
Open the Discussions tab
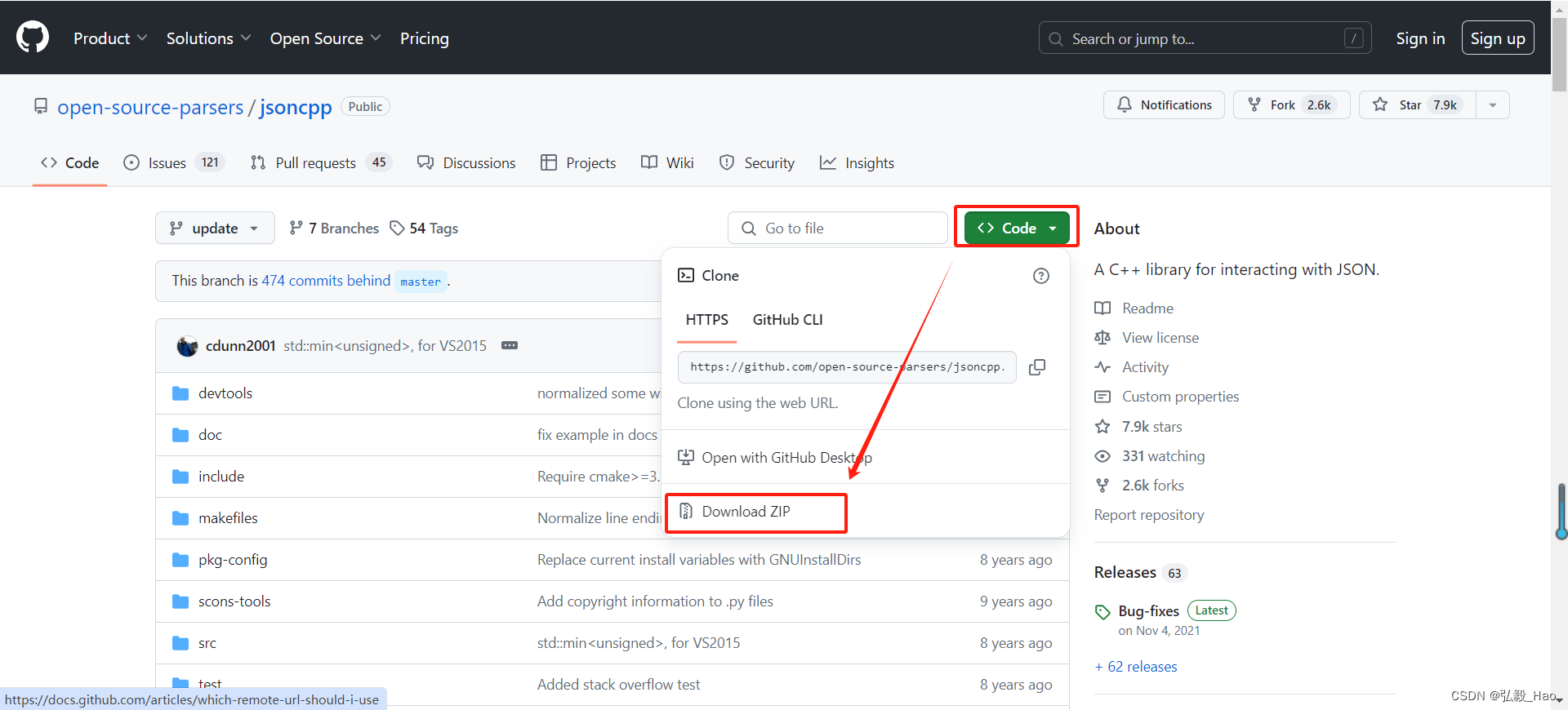pos(466,163)
